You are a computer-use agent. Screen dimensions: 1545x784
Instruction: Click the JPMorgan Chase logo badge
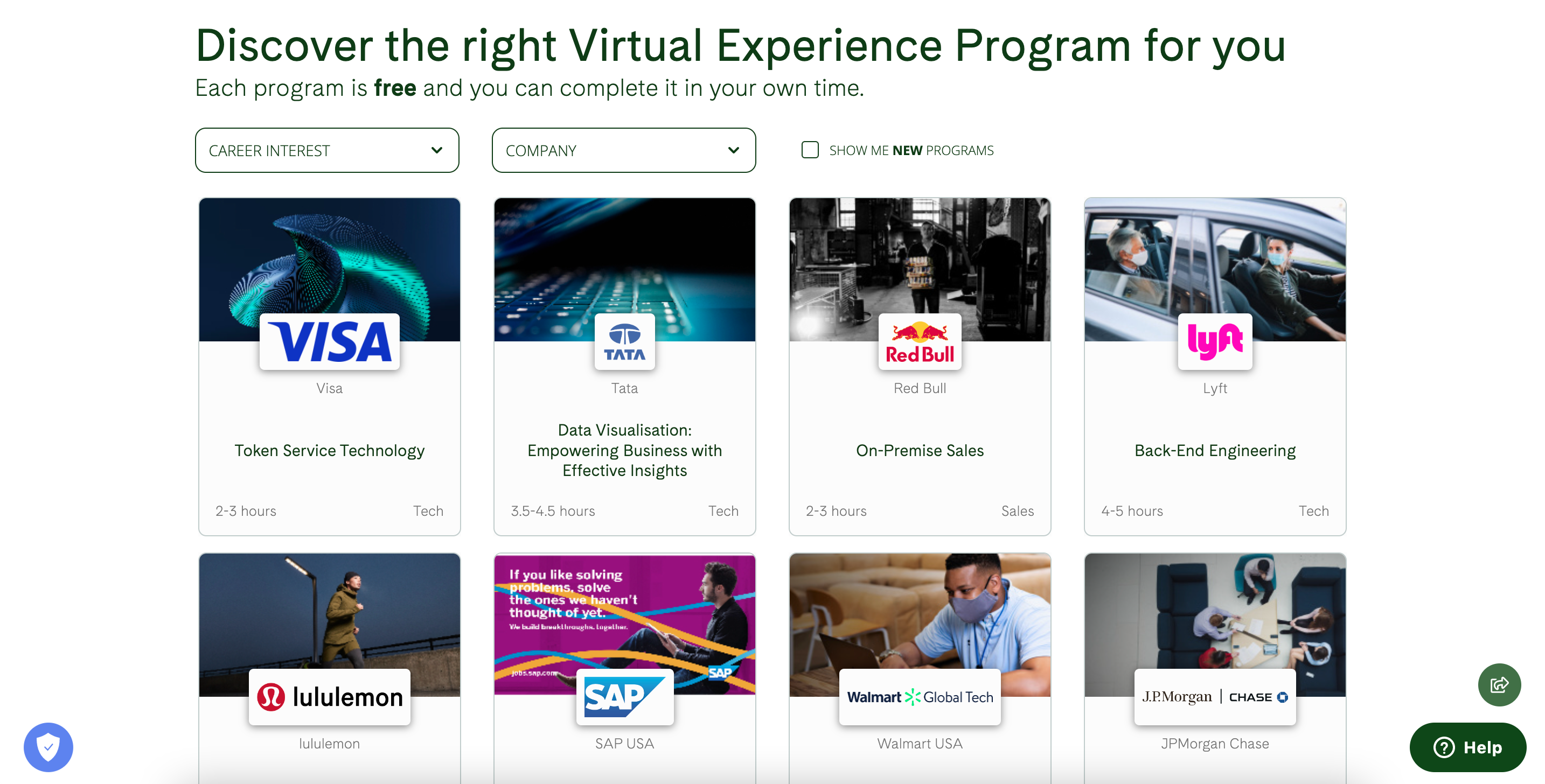(1215, 696)
